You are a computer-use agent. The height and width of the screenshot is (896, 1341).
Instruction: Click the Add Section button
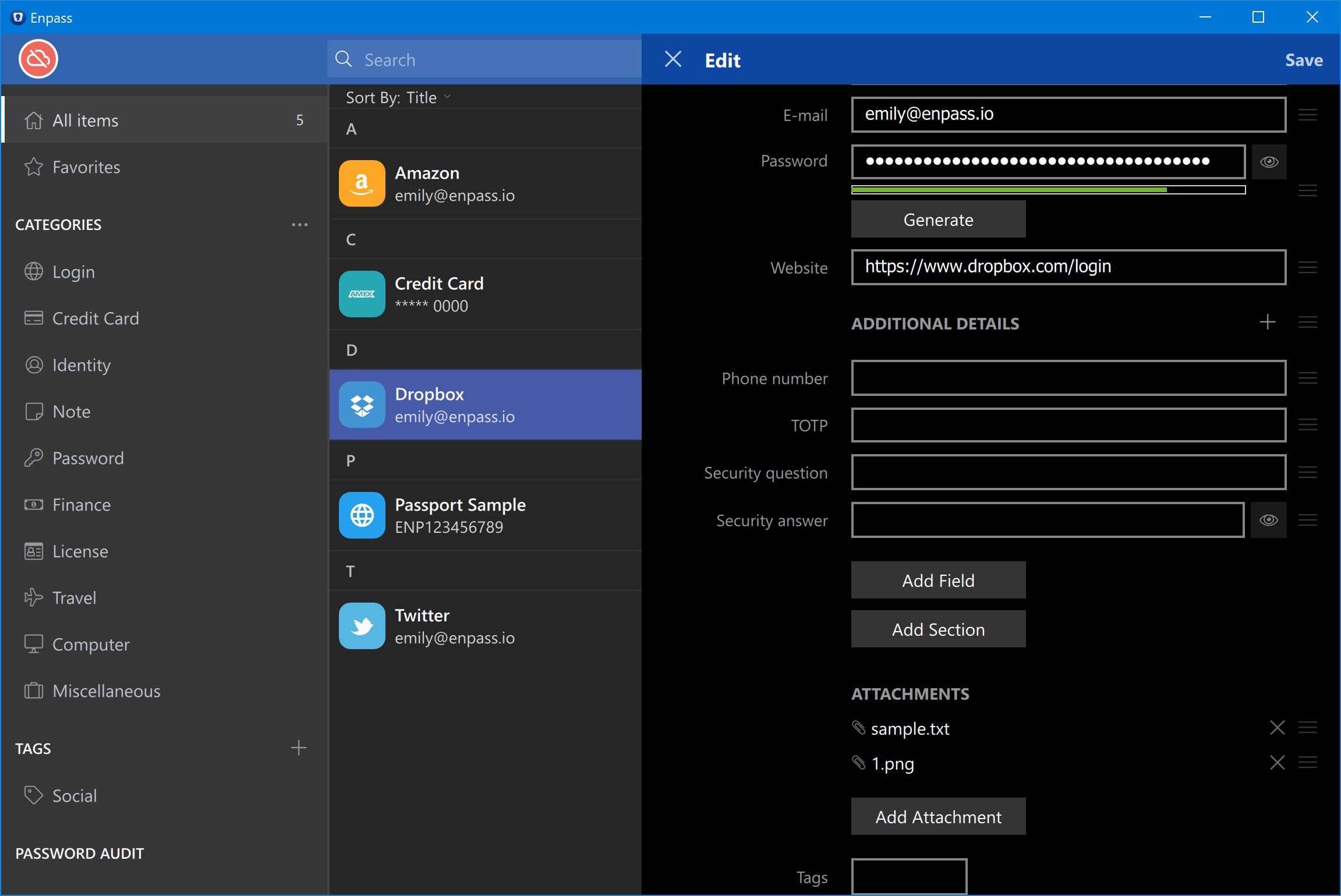(938, 629)
